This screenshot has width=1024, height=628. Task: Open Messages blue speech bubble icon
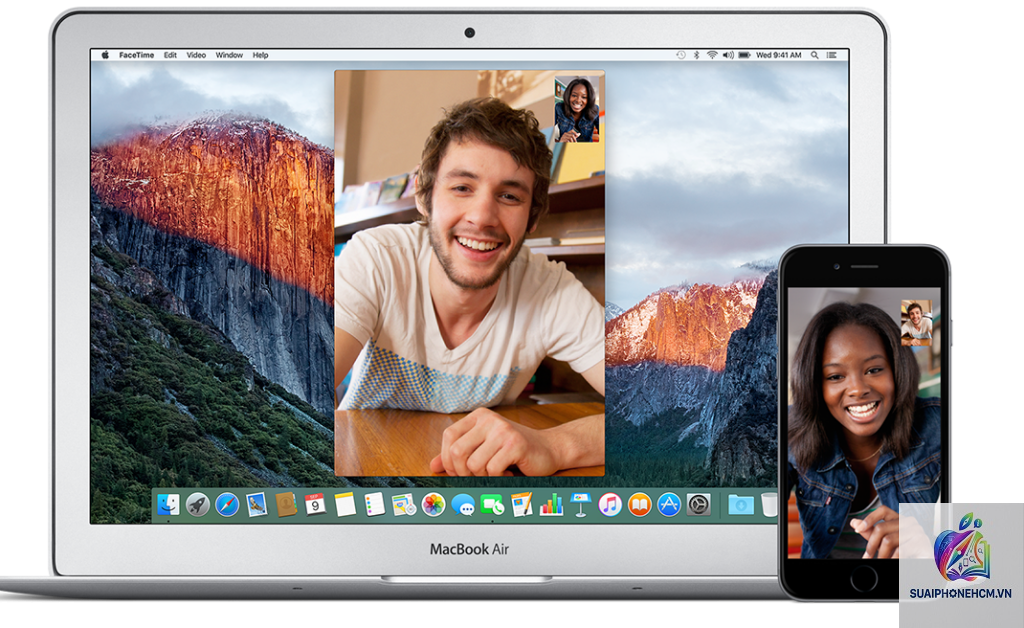463,505
